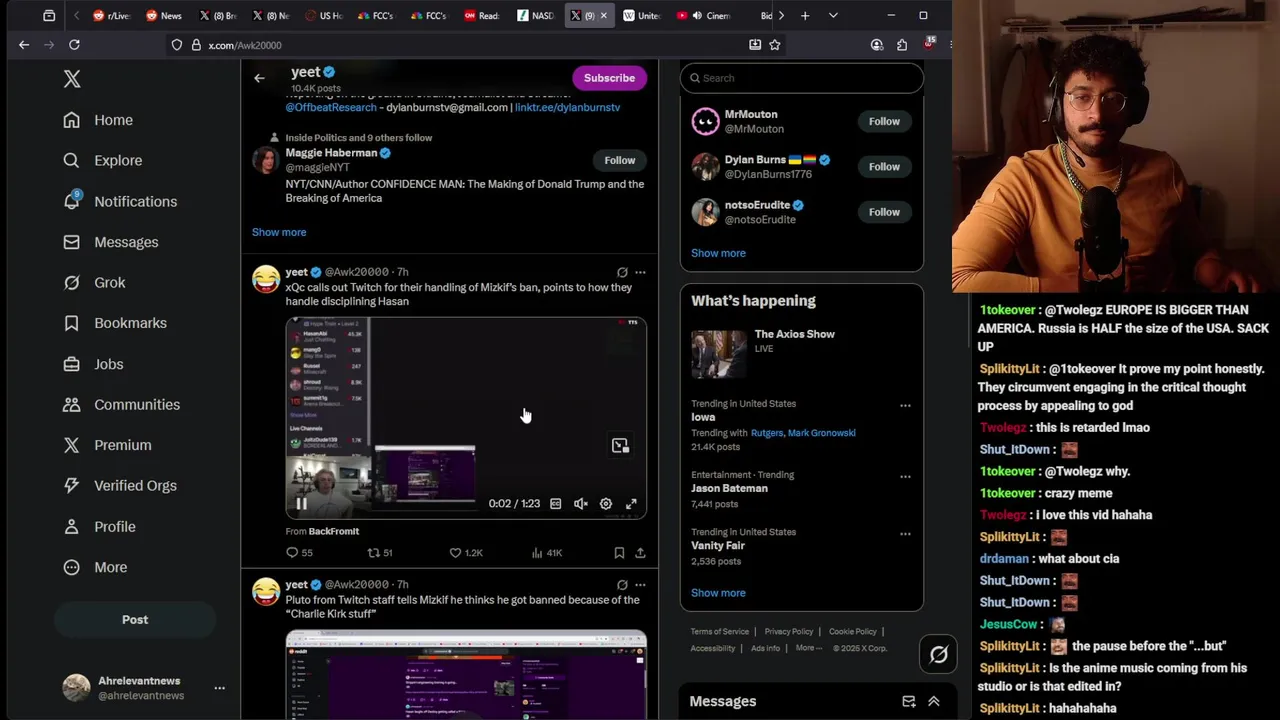Expand the Messages drawer
This screenshot has height=720, width=1280.
[934, 702]
